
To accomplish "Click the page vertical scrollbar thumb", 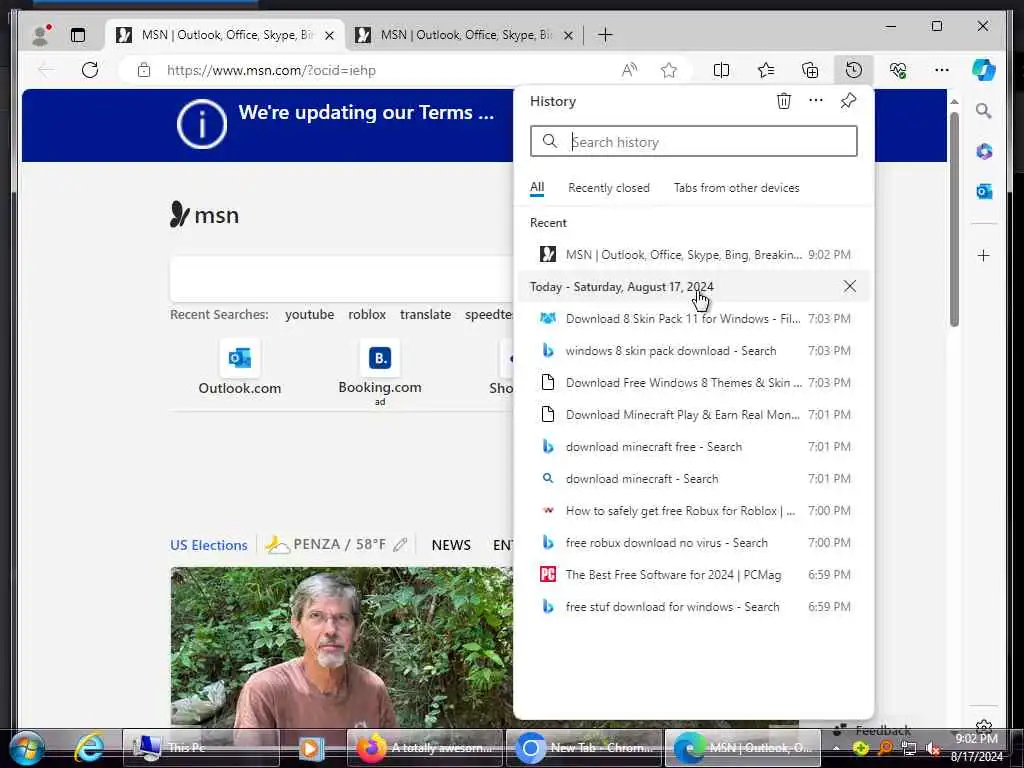I will [954, 219].
